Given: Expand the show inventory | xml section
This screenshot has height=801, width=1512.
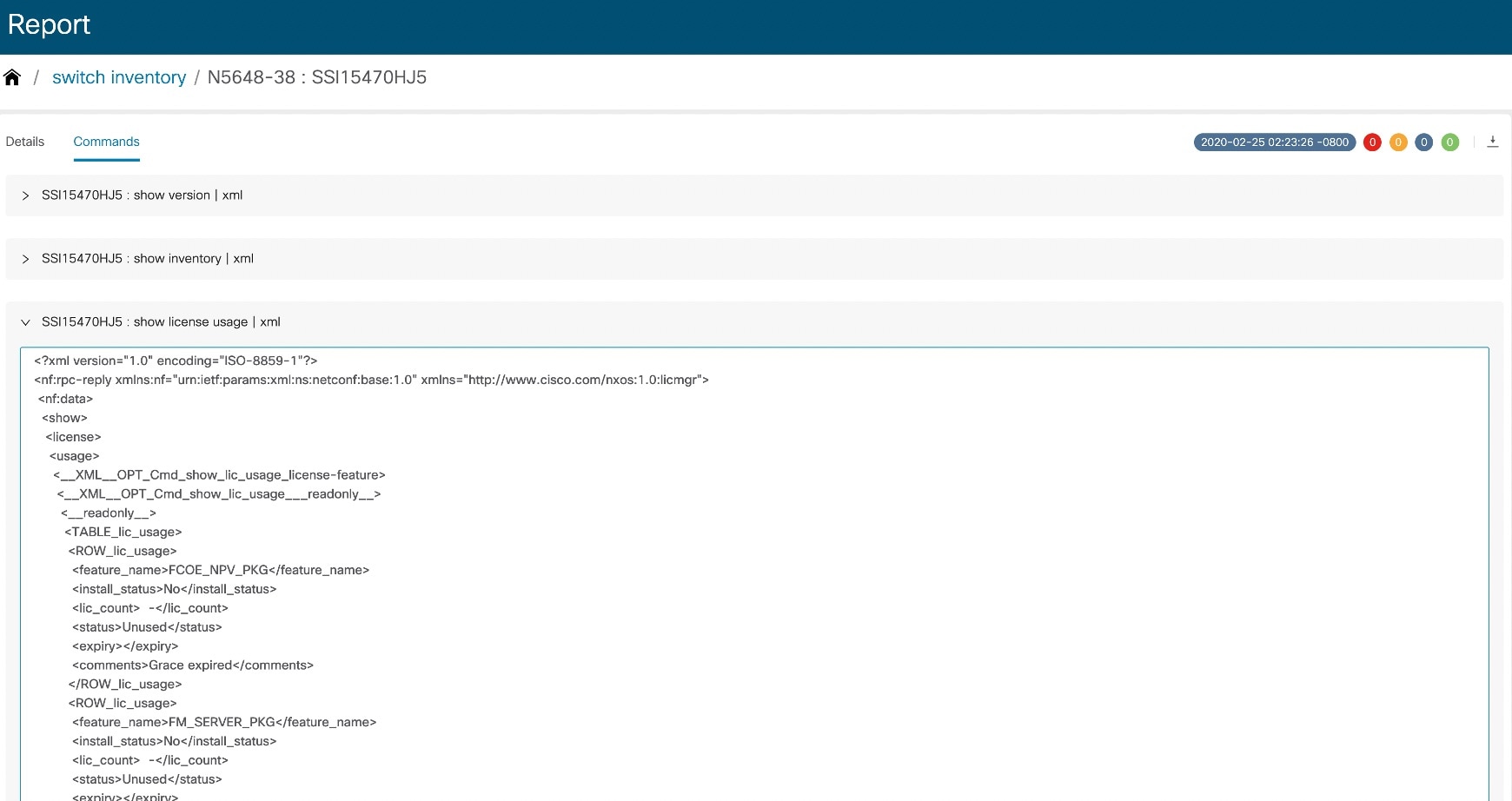Looking at the screenshot, I should pos(148,258).
